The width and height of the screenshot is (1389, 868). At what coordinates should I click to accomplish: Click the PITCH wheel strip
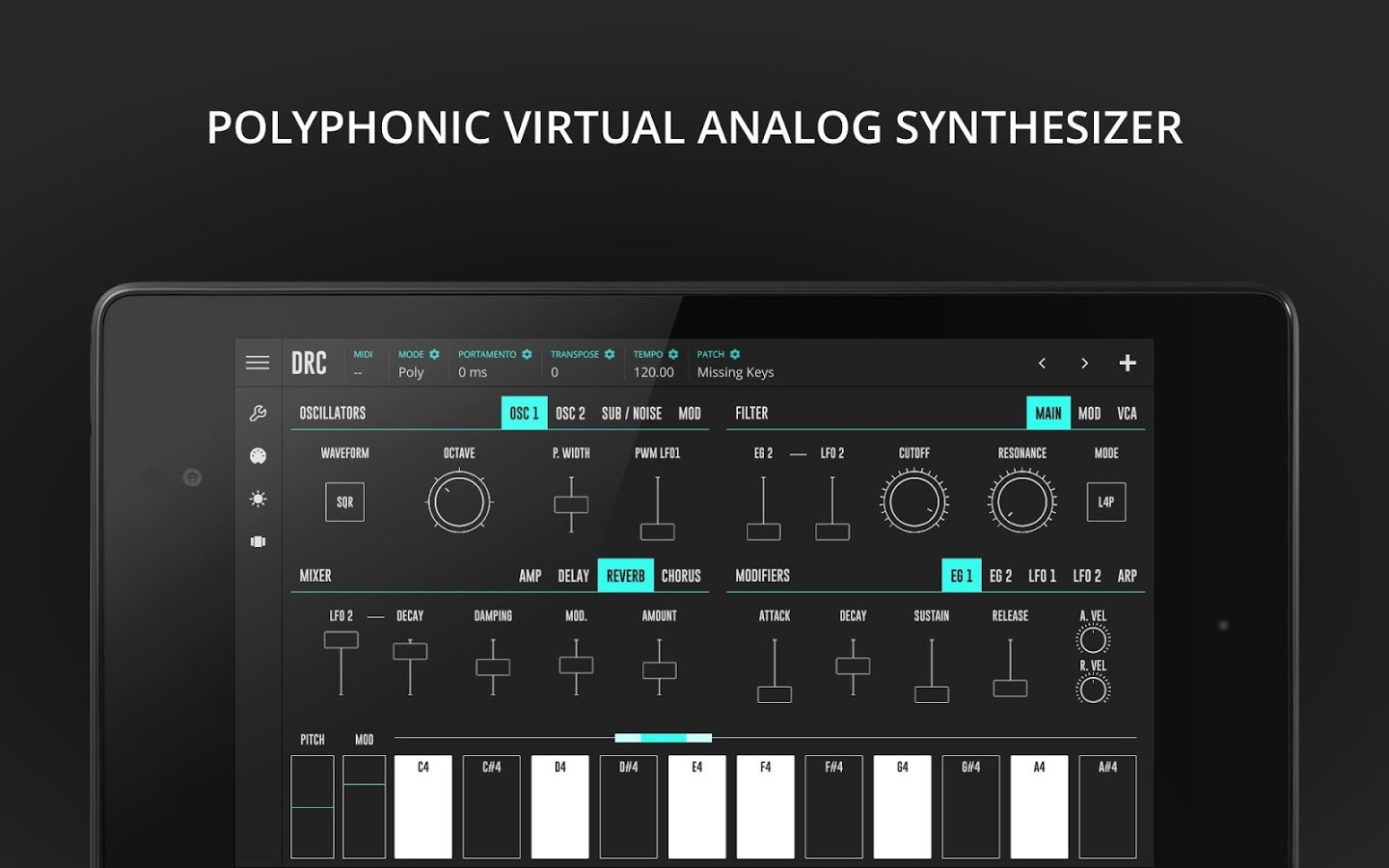coord(313,807)
